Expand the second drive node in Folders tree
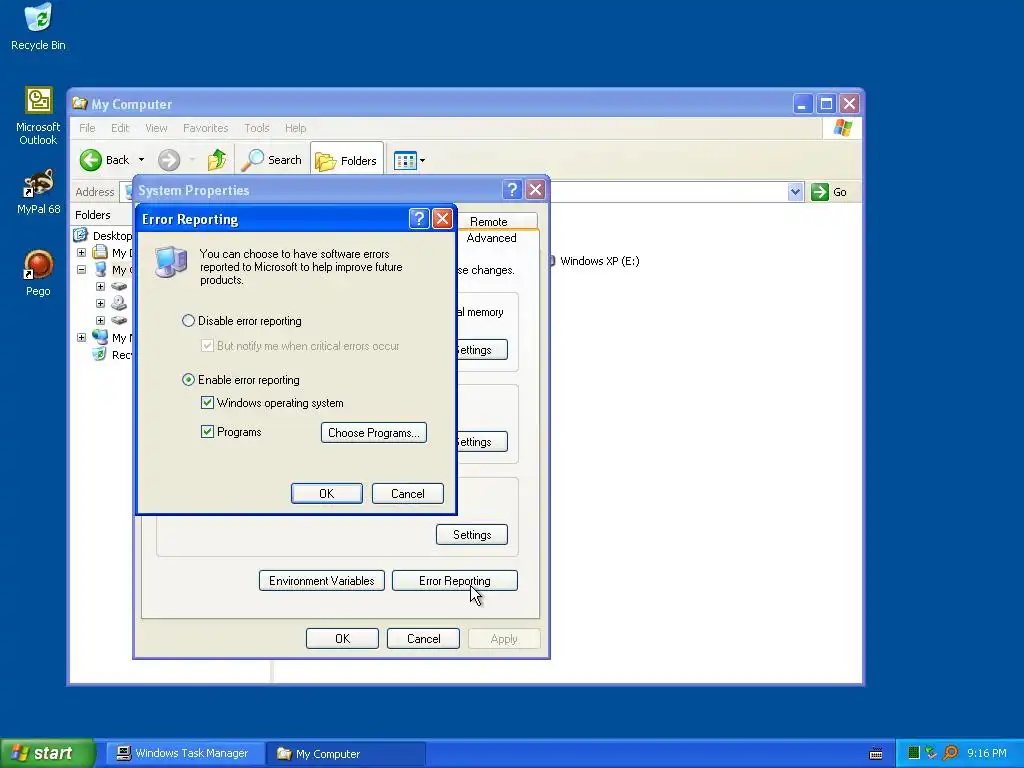The width and height of the screenshot is (1024, 768). click(x=101, y=304)
